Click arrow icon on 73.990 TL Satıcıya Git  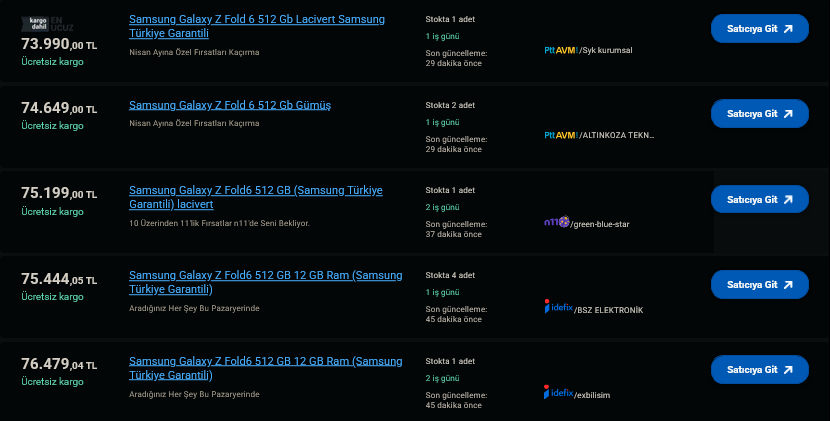point(788,29)
